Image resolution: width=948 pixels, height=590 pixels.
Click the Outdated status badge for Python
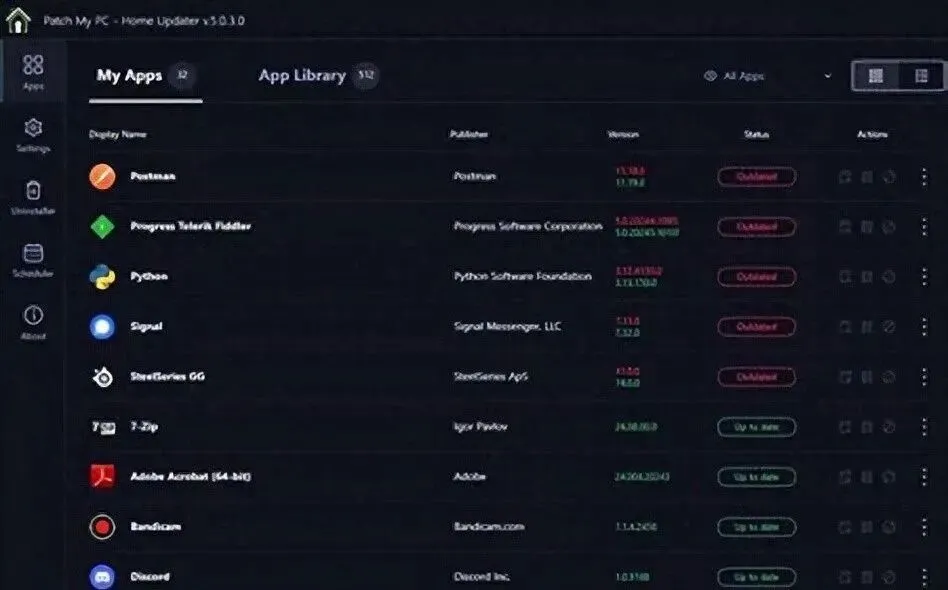tap(756, 277)
